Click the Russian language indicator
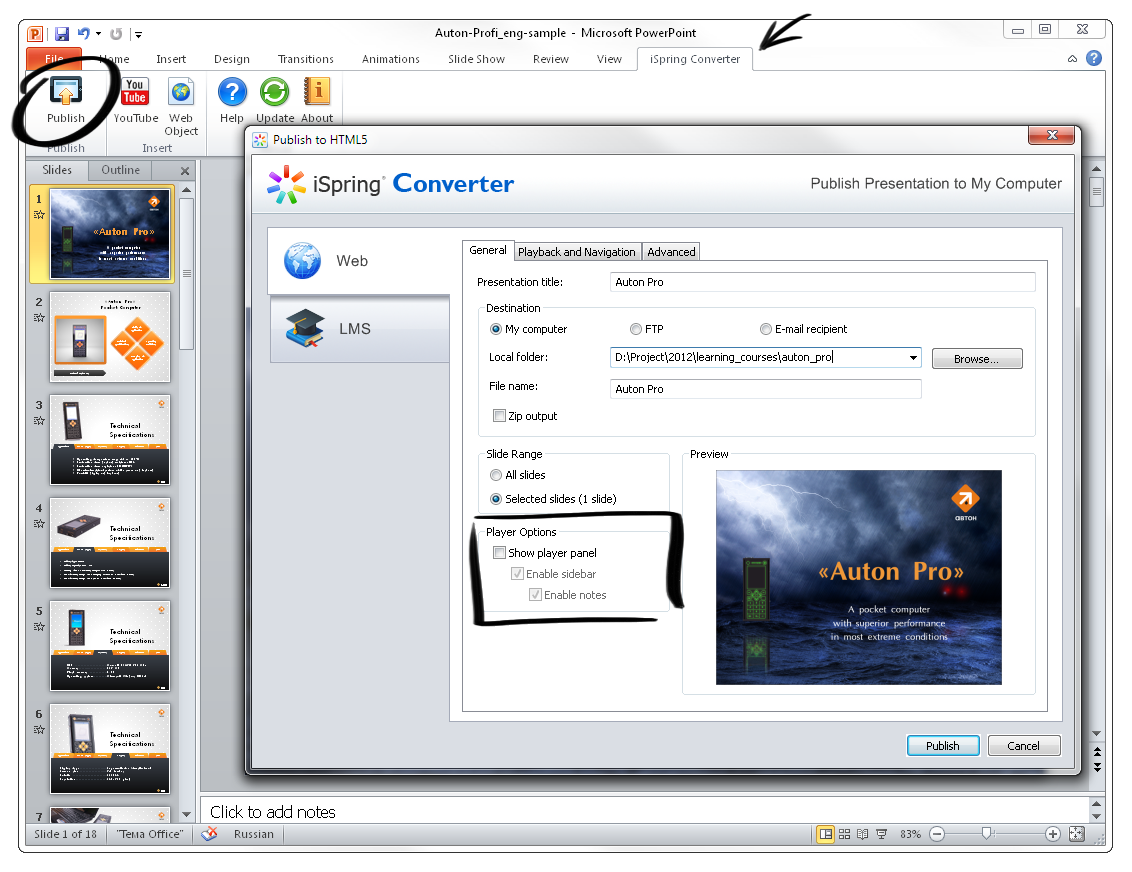Viewport: 1132px width, 872px height. (254, 834)
